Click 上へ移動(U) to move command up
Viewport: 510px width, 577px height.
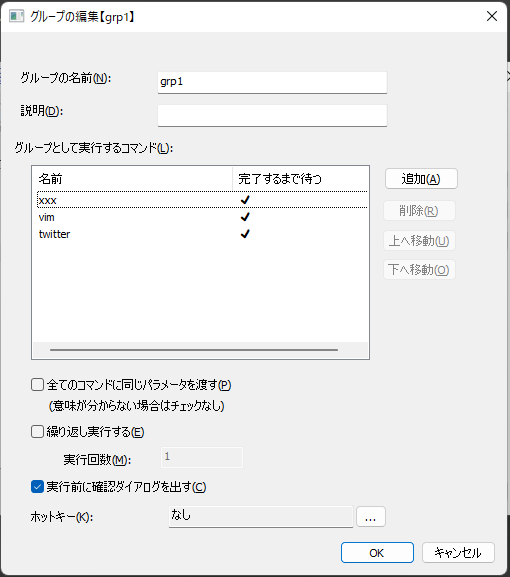419,241
